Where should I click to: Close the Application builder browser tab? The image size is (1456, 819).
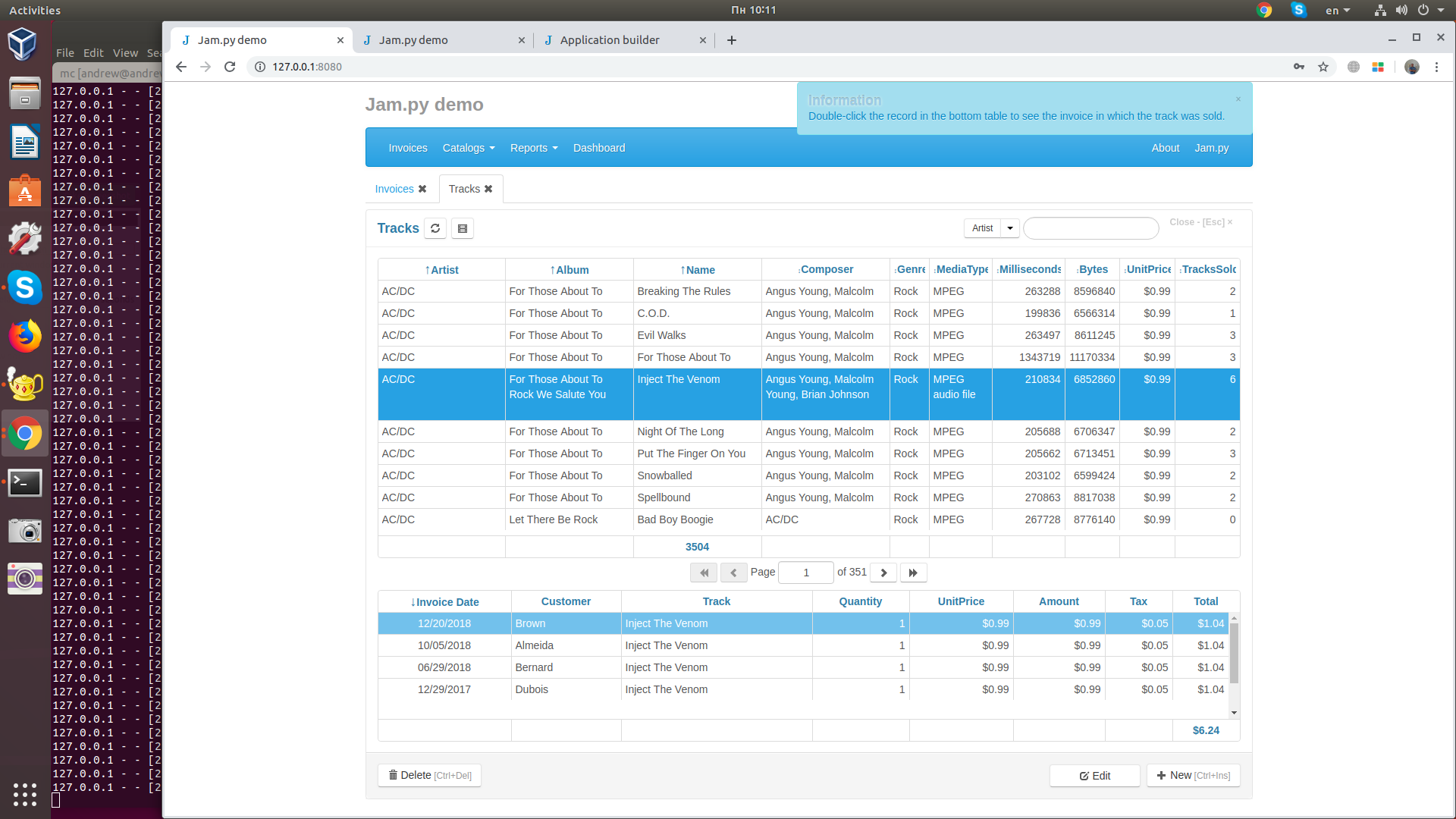point(703,40)
